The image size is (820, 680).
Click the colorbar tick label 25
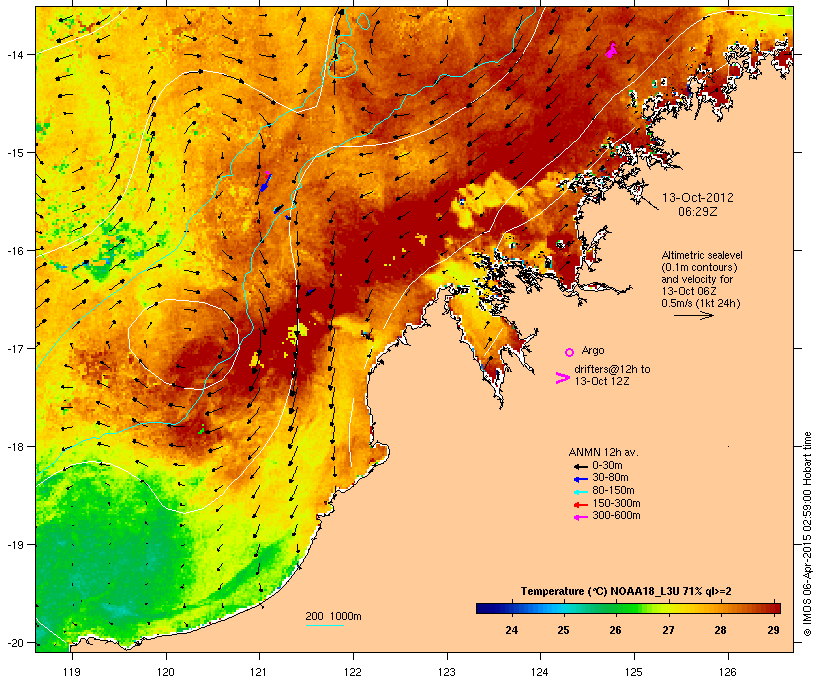563,630
